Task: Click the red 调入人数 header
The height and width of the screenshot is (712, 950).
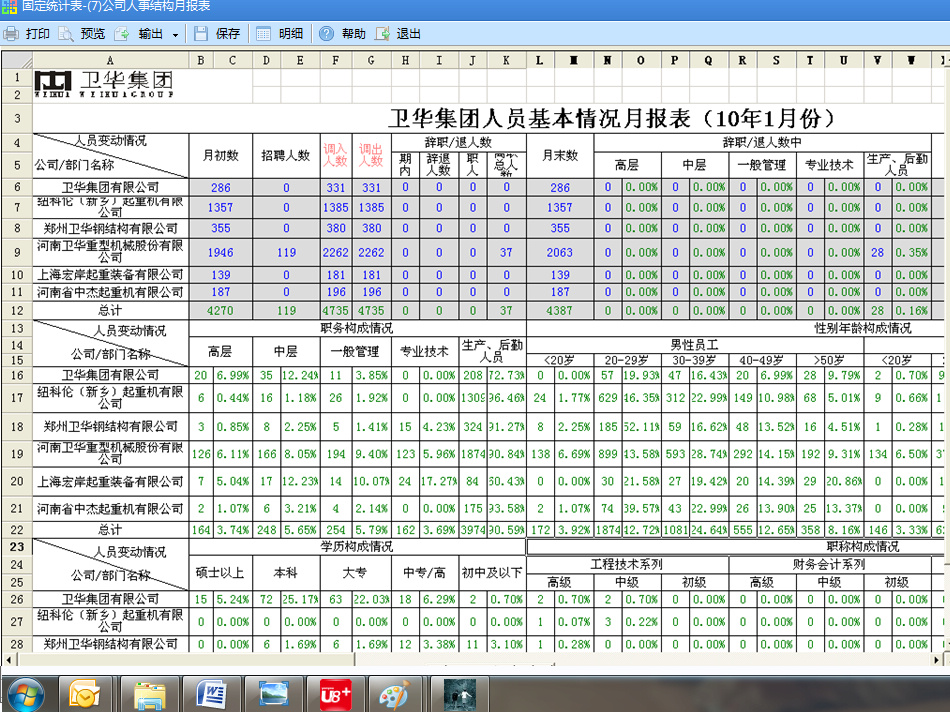Action: (335, 155)
